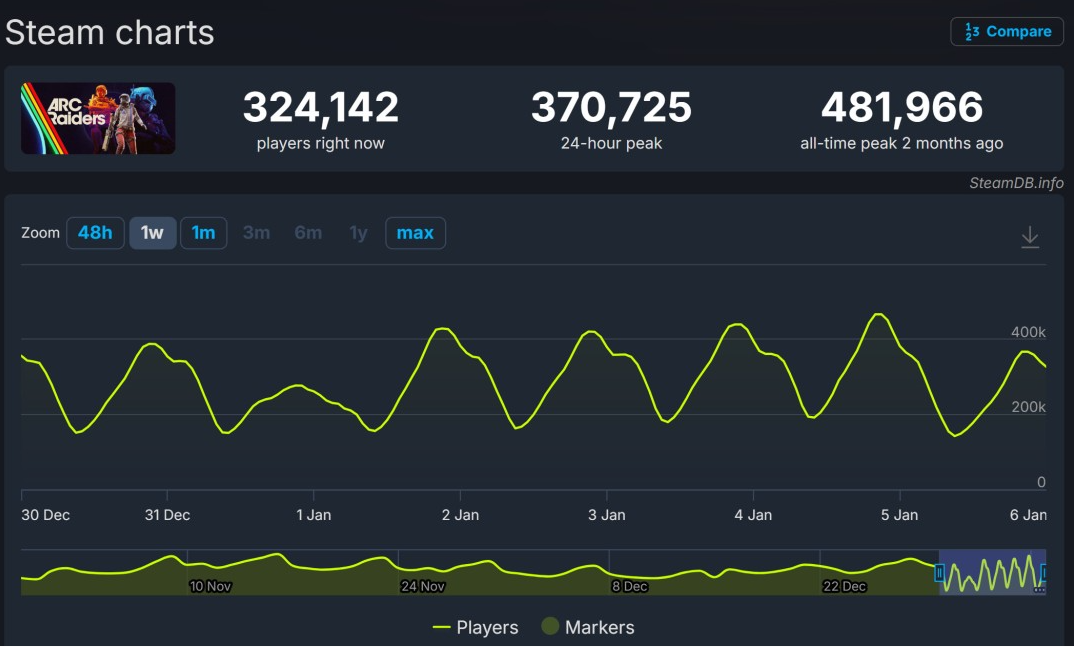Set chart zoom to 48h
The image size is (1074, 647).
pyautogui.click(x=95, y=233)
